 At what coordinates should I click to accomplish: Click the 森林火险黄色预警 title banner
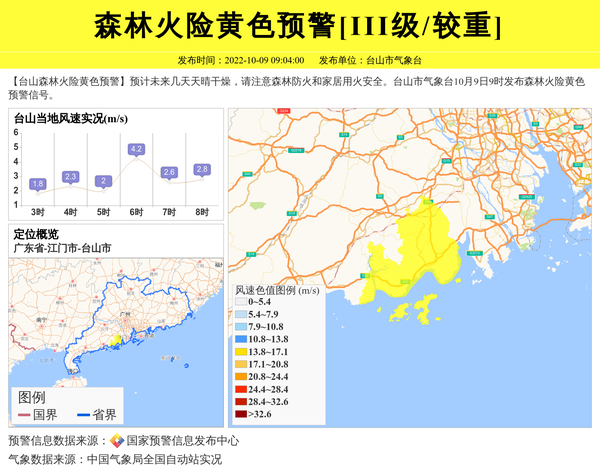click(299, 26)
